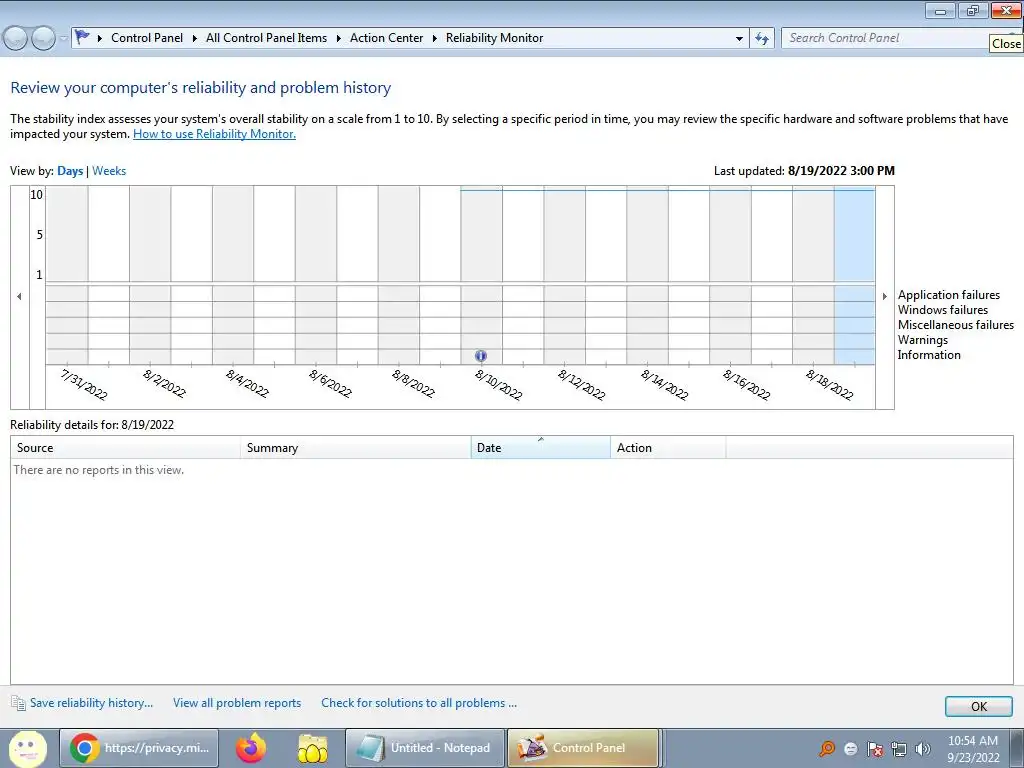Sort by the Action column header

pyautogui.click(x=668, y=448)
